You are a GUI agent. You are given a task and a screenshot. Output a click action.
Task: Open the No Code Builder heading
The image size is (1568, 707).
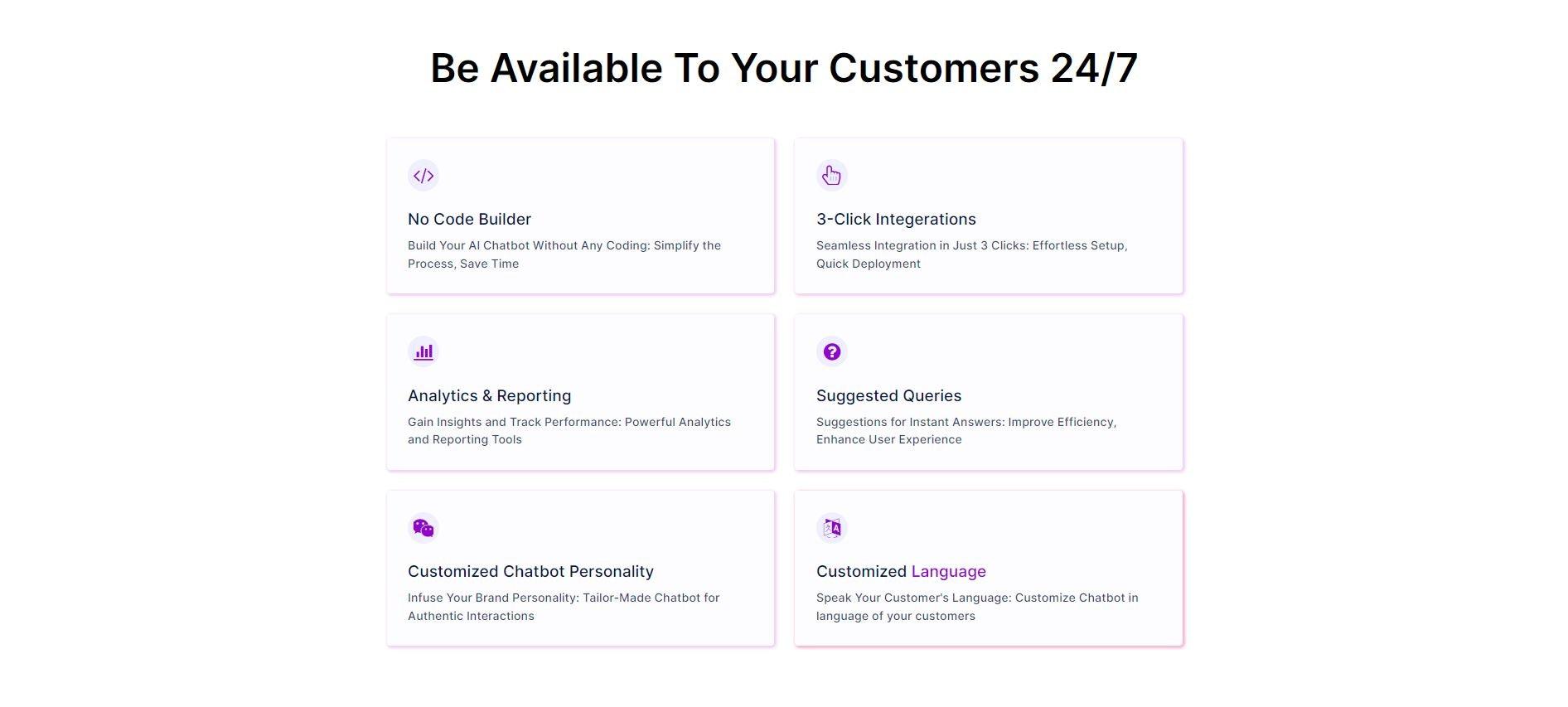469,219
